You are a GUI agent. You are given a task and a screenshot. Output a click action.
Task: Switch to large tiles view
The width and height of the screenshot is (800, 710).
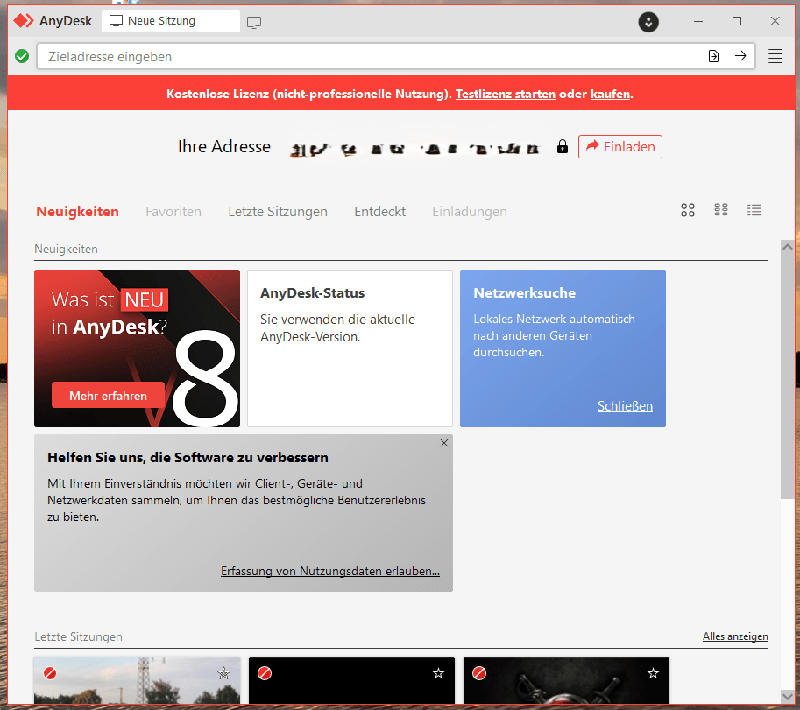tap(688, 210)
